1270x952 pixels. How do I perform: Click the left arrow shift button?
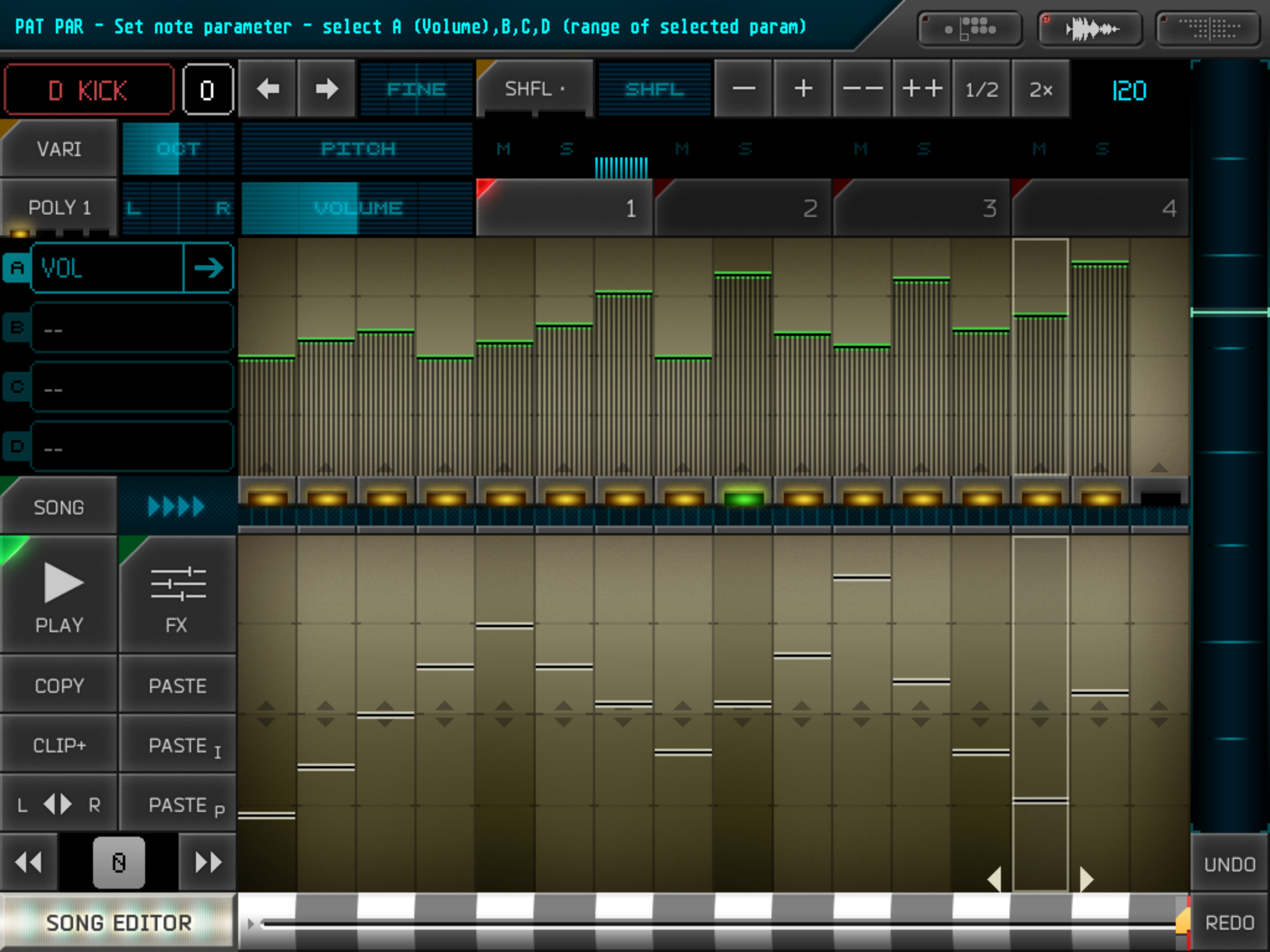click(x=267, y=89)
